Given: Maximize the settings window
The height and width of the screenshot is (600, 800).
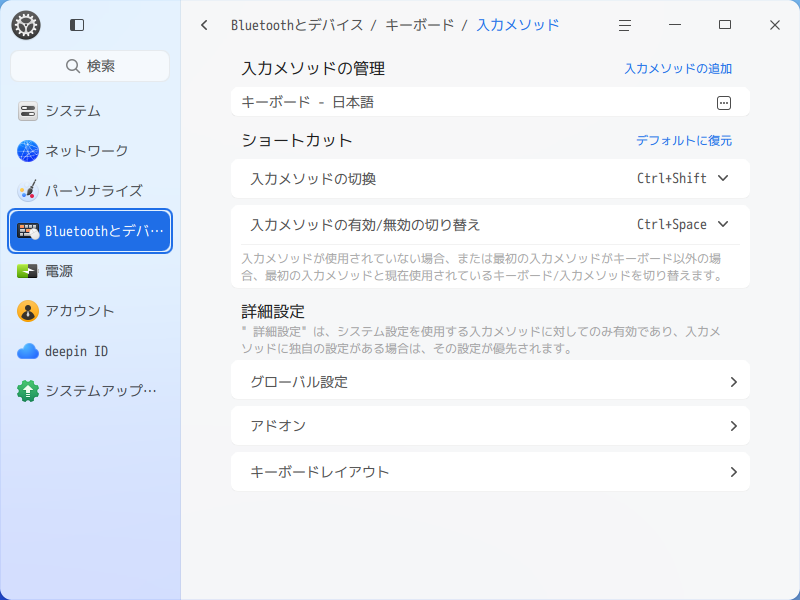Looking at the screenshot, I should [725, 25].
